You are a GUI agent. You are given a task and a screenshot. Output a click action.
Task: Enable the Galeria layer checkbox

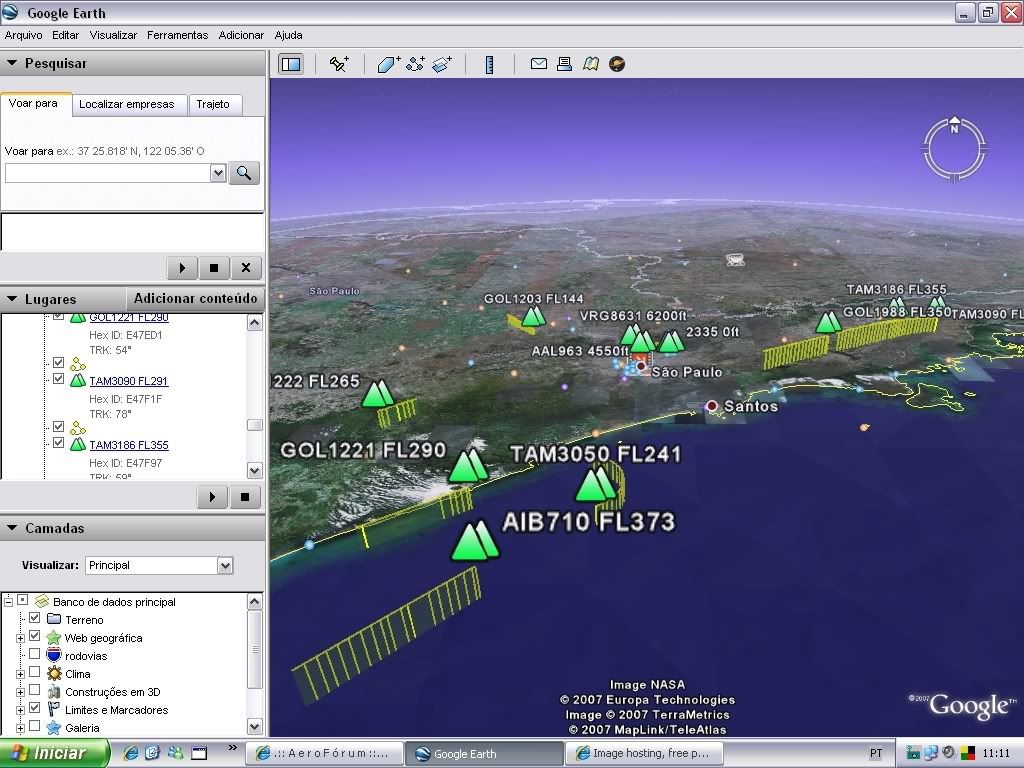[35, 726]
